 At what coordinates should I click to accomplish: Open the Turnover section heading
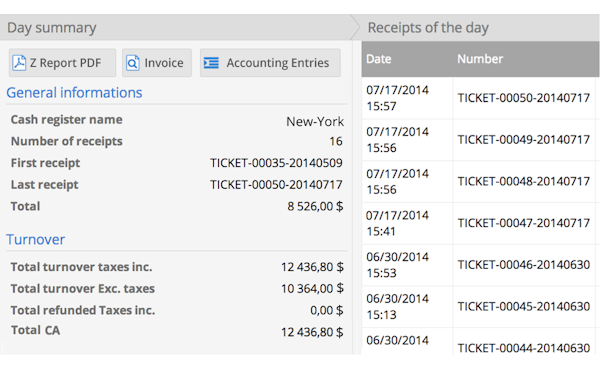pos(36,240)
